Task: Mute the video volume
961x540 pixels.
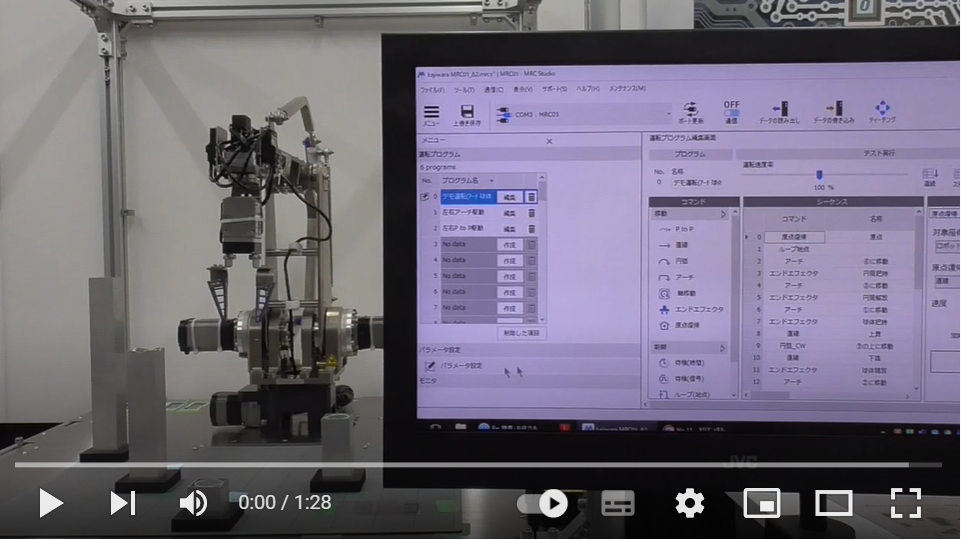Action: (193, 503)
